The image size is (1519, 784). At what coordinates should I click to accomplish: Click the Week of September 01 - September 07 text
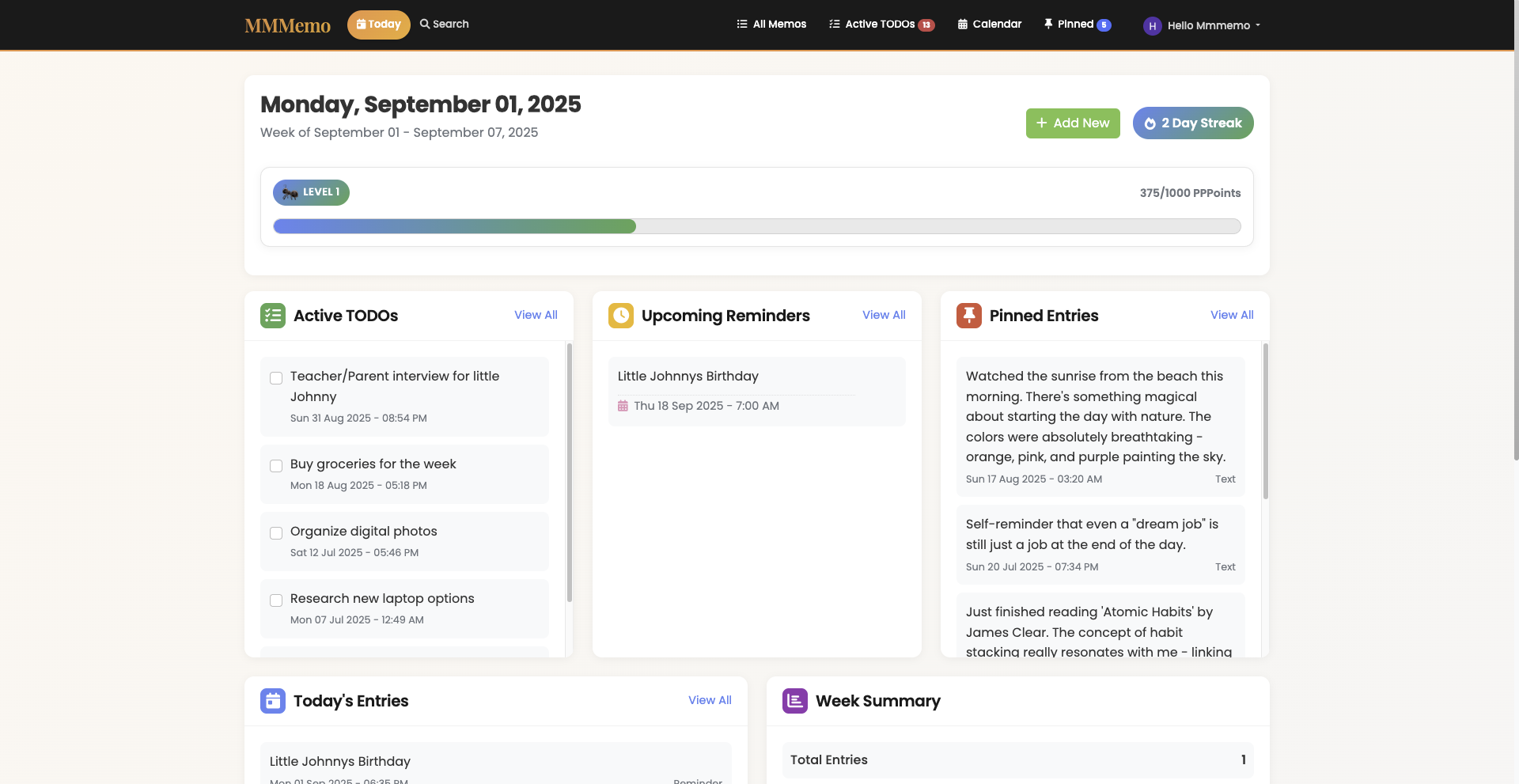coord(399,132)
